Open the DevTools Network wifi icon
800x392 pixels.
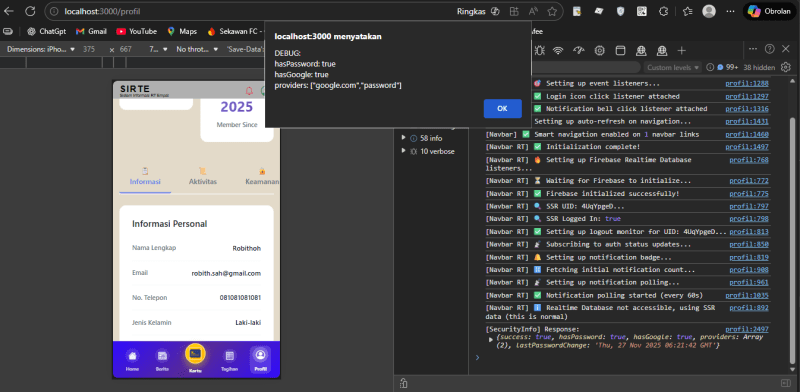(x=558, y=50)
